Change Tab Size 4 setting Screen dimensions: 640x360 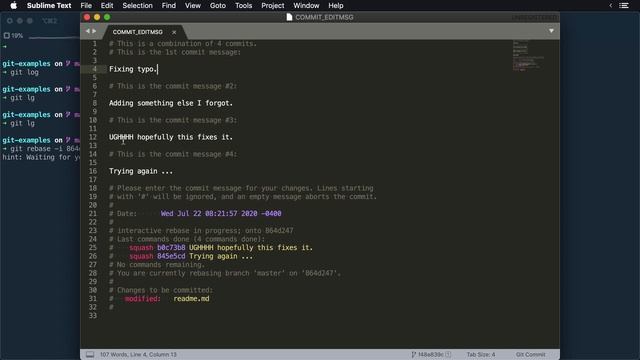pos(481,354)
